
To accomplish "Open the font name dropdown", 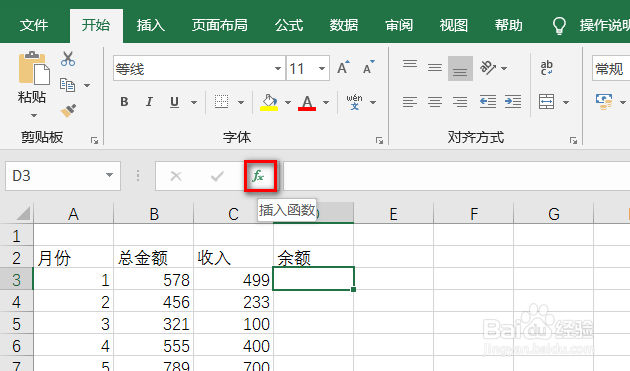I will click(278, 68).
